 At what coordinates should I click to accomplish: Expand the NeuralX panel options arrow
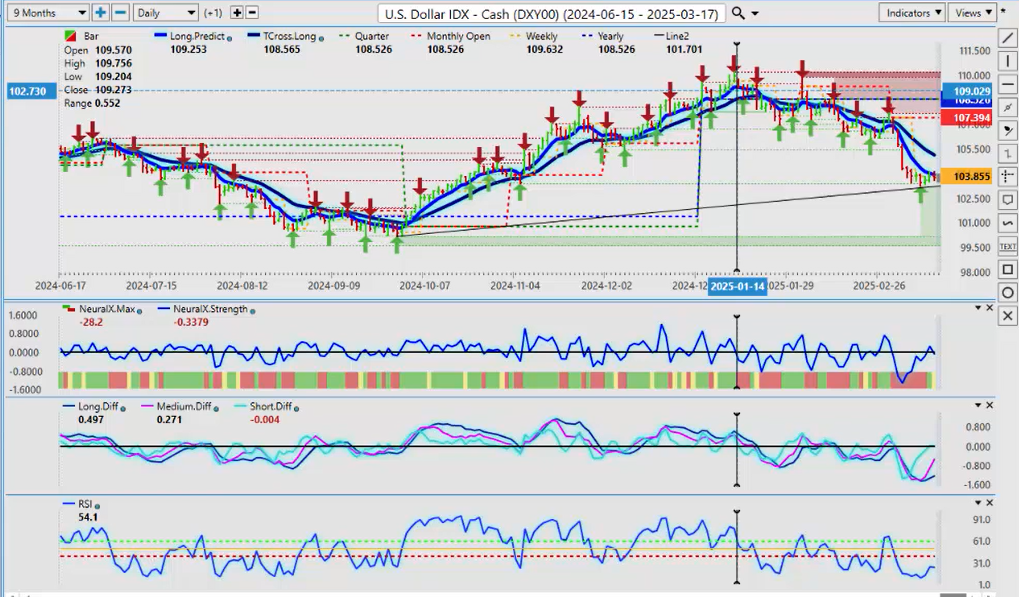975,308
